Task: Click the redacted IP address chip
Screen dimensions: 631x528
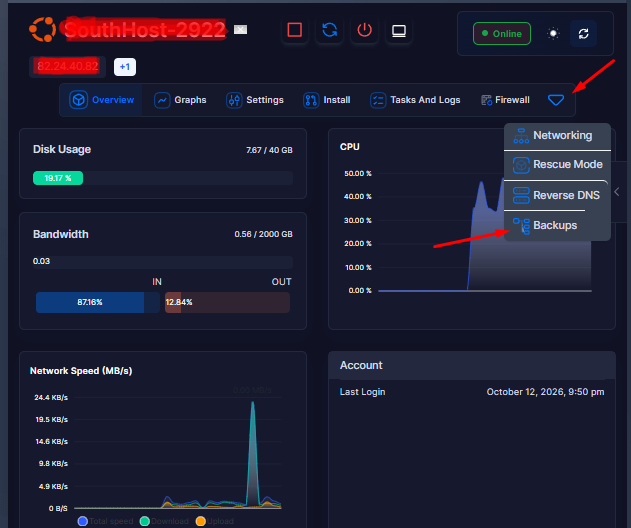Action: click(68, 66)
